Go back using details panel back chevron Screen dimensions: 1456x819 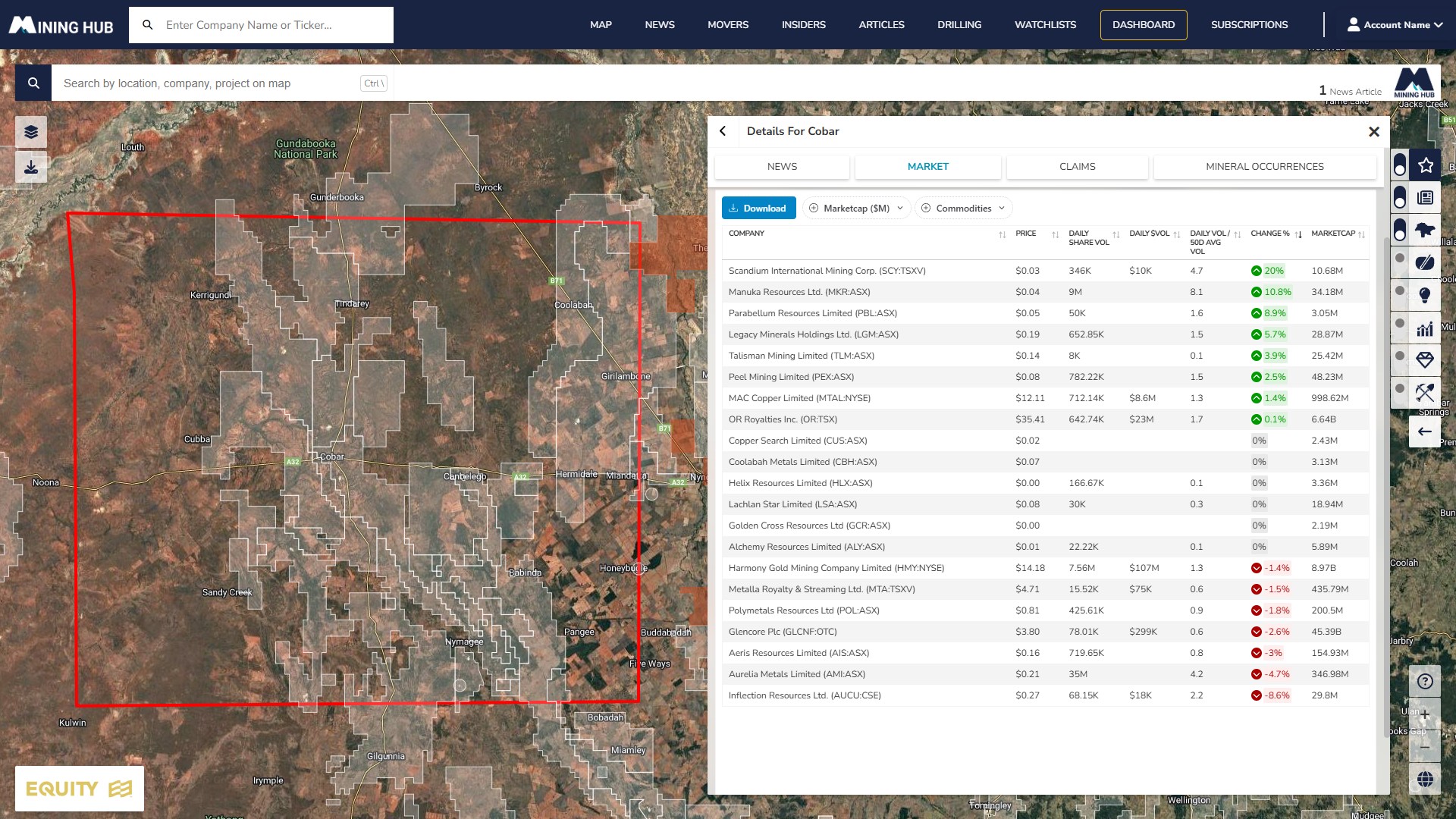tap(723, 131)
